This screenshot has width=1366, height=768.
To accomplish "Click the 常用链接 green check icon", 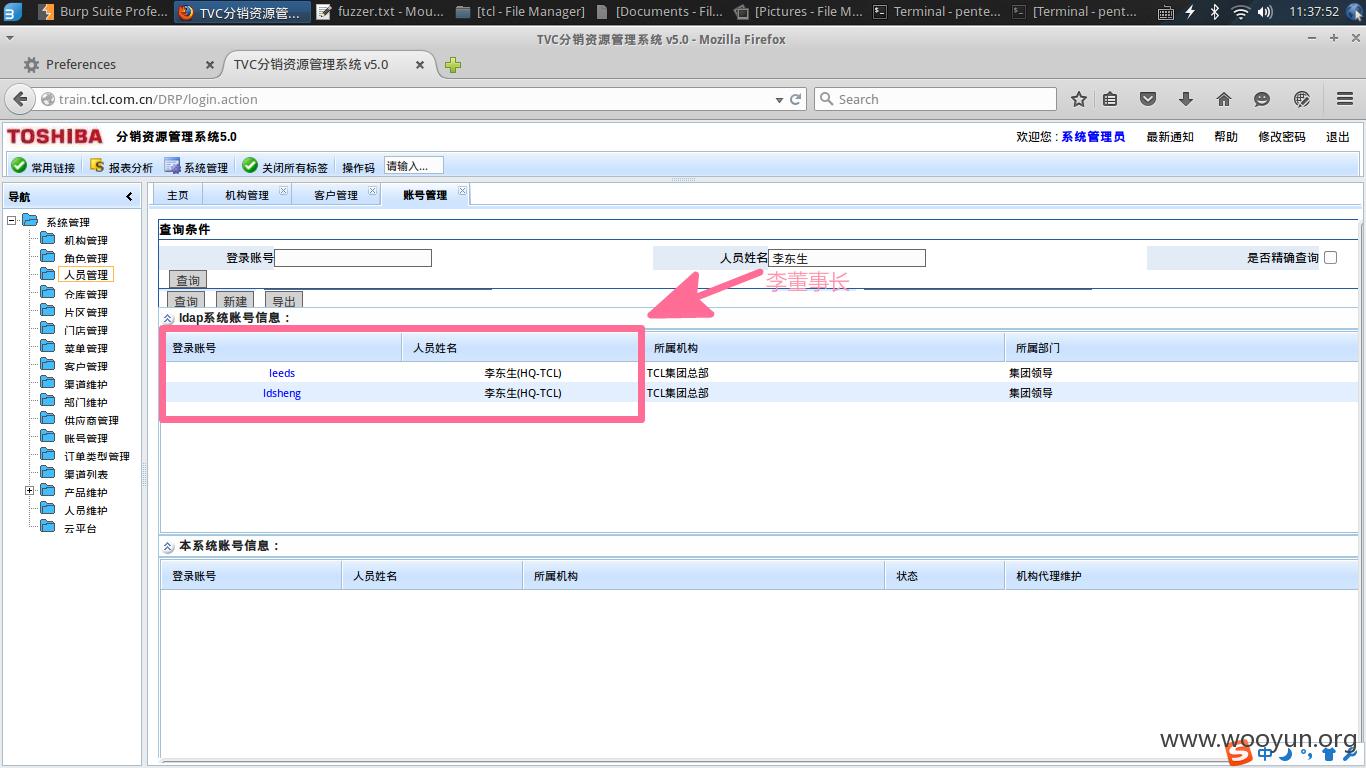I will [19, 166].
